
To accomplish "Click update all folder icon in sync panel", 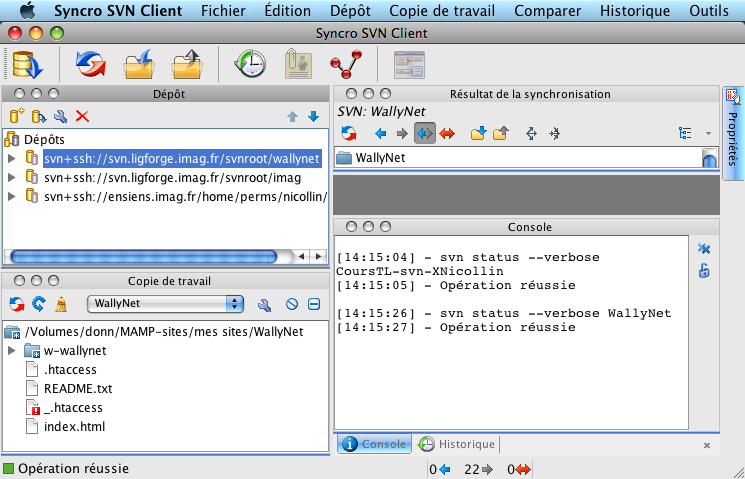I will click(478, 133).
